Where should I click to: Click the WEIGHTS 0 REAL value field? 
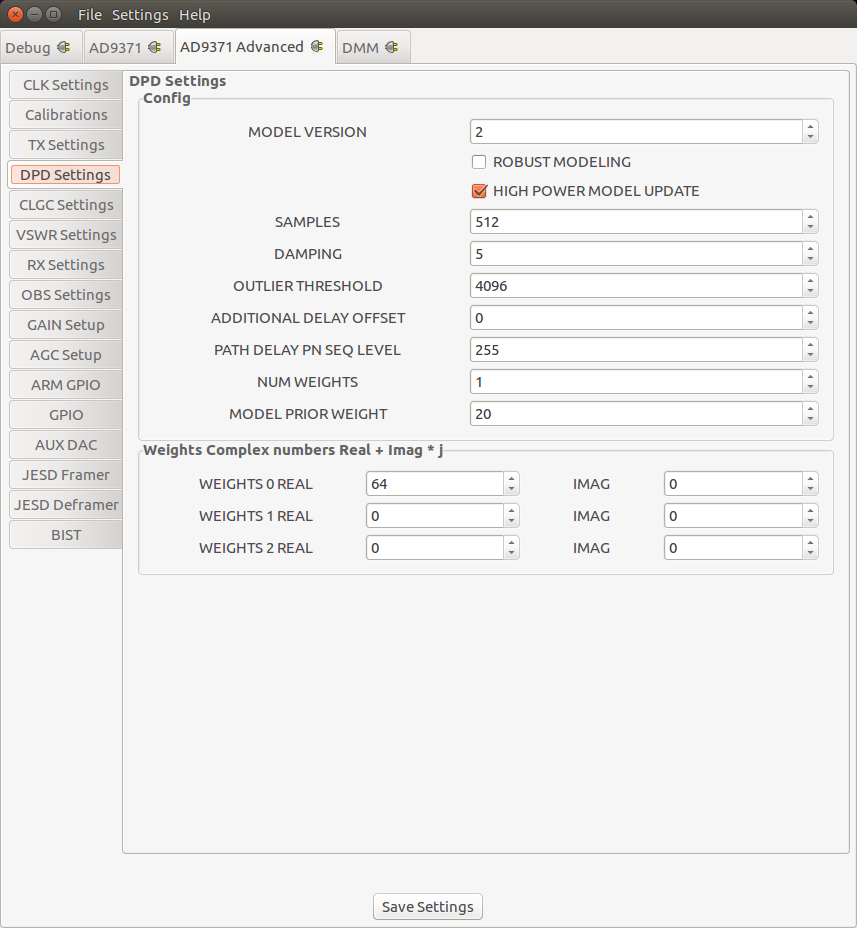click(x=430, y=483)
